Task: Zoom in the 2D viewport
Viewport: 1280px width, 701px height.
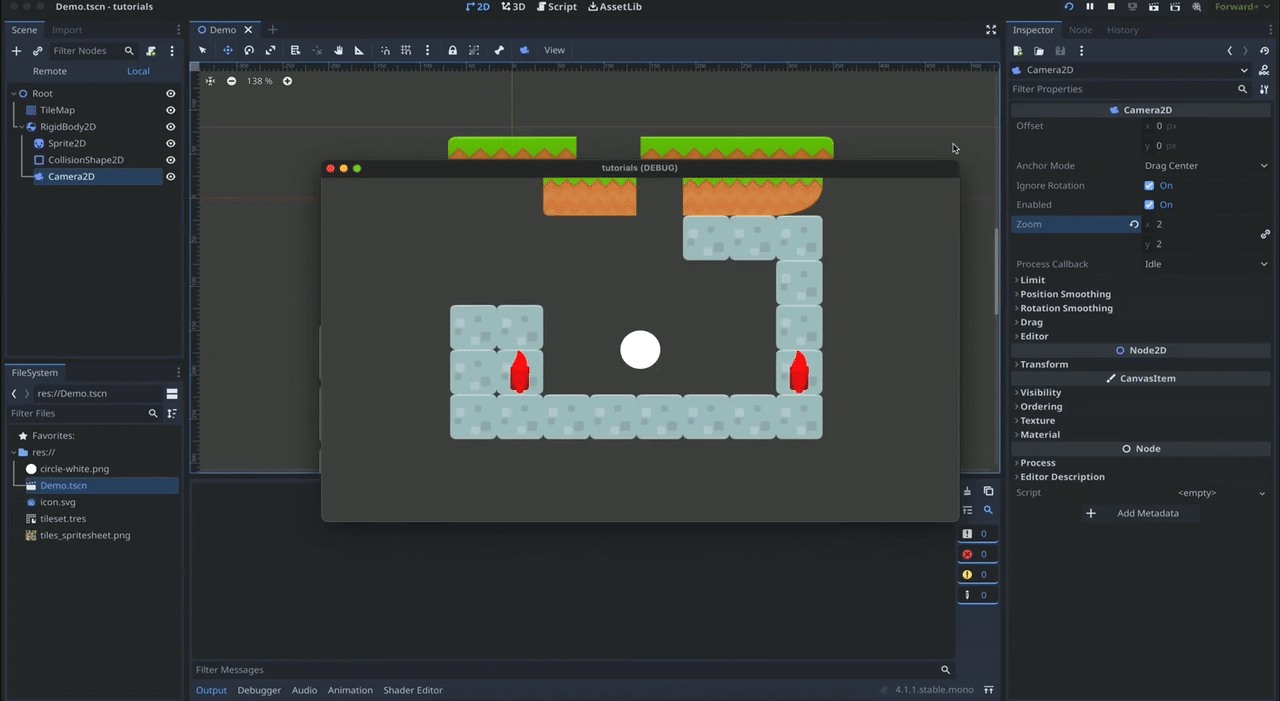Action: pyautogui.click(x=287, y=81)
